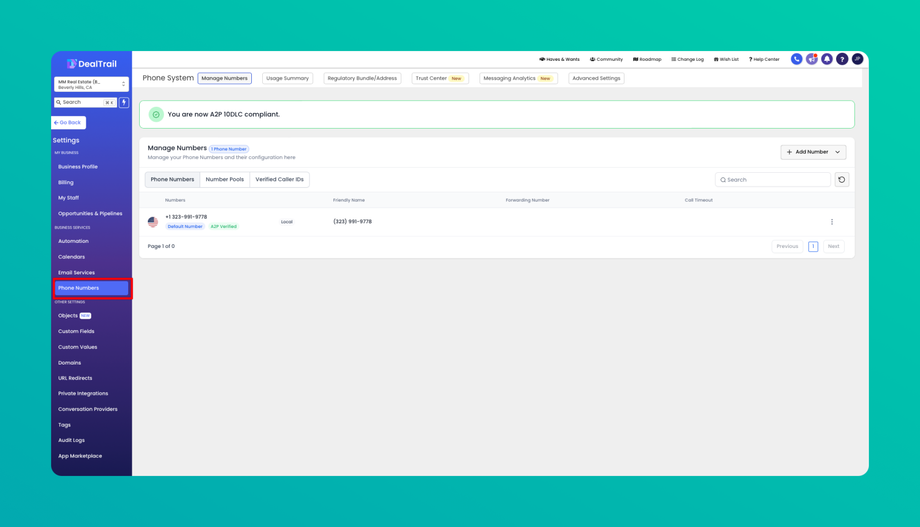Open the account location switcher dropdown
The height and width of the screenshot is (527, 920).
coord(91,85)
